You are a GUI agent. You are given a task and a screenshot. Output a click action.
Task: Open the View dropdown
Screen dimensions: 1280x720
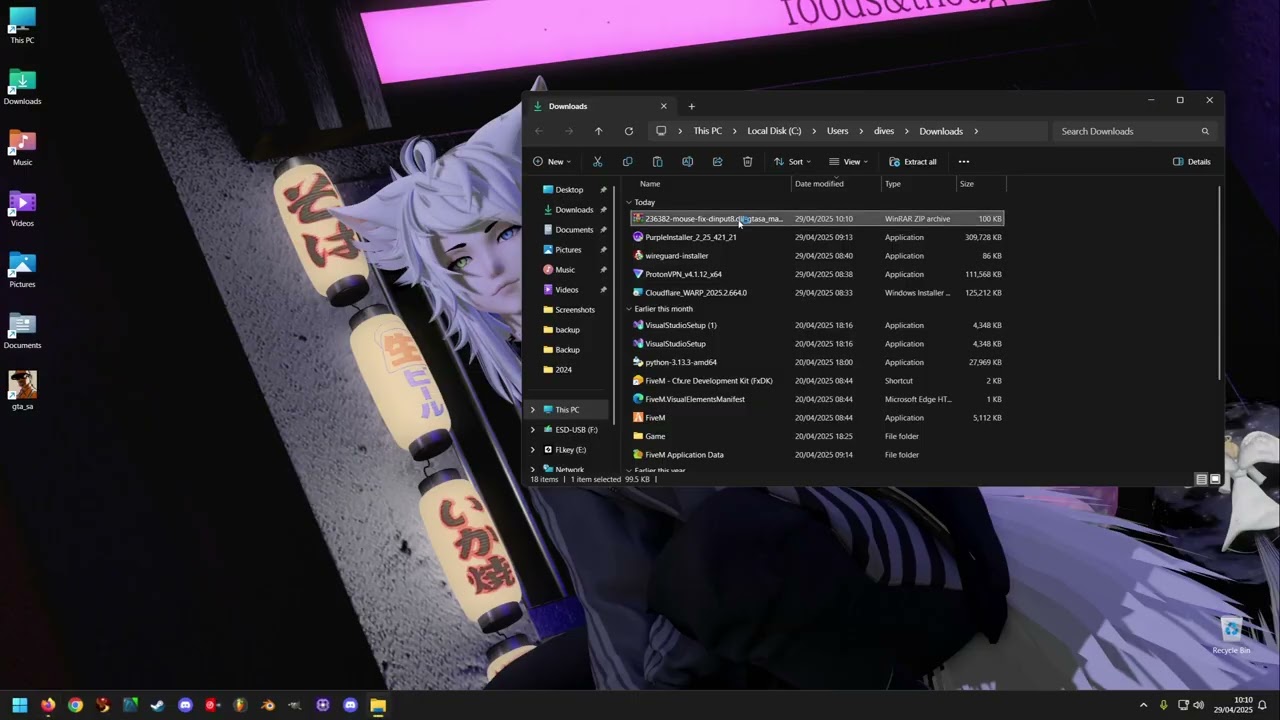(x=848, y=161)
